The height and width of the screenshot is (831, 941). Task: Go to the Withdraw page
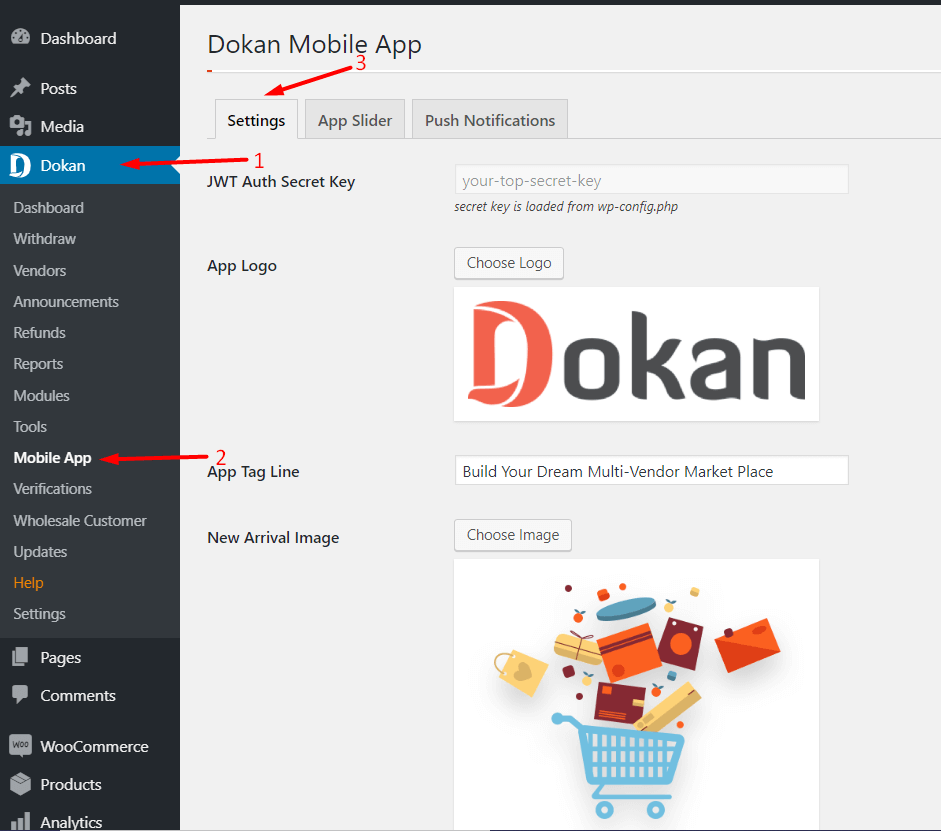click(x=44, y=238)
